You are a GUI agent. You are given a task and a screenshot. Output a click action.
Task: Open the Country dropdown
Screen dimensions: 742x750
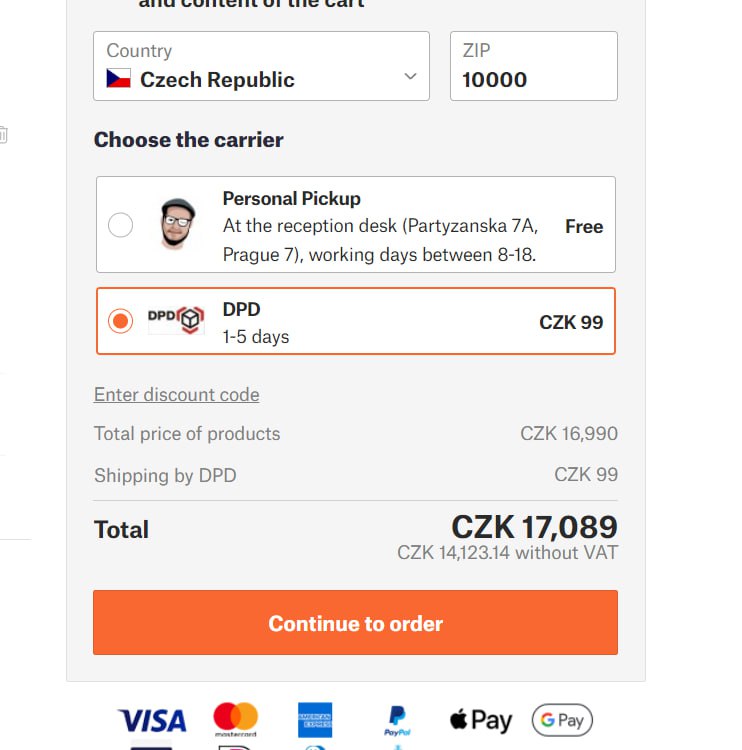[260, 66]
